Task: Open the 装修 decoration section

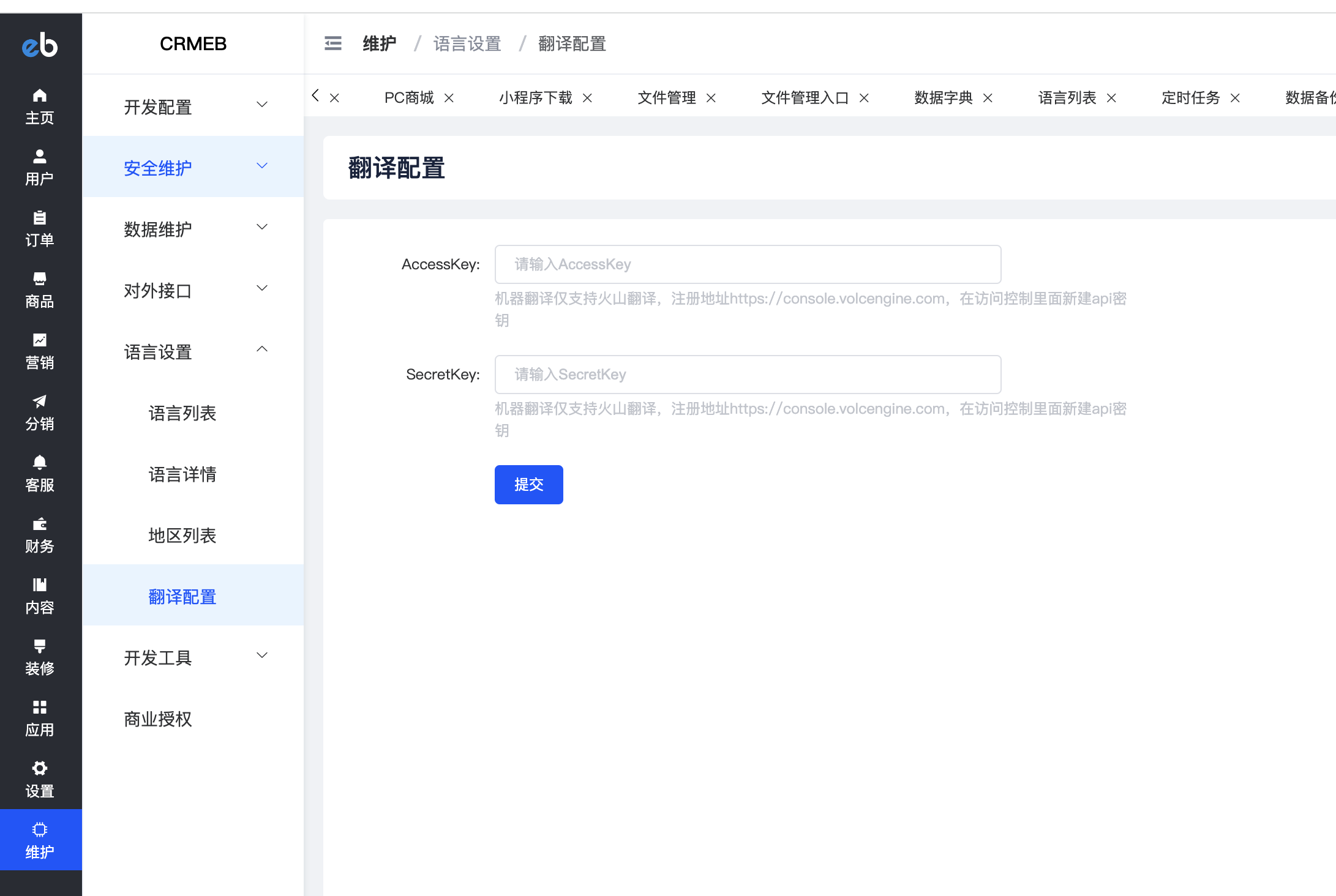Action: [40, 657]
